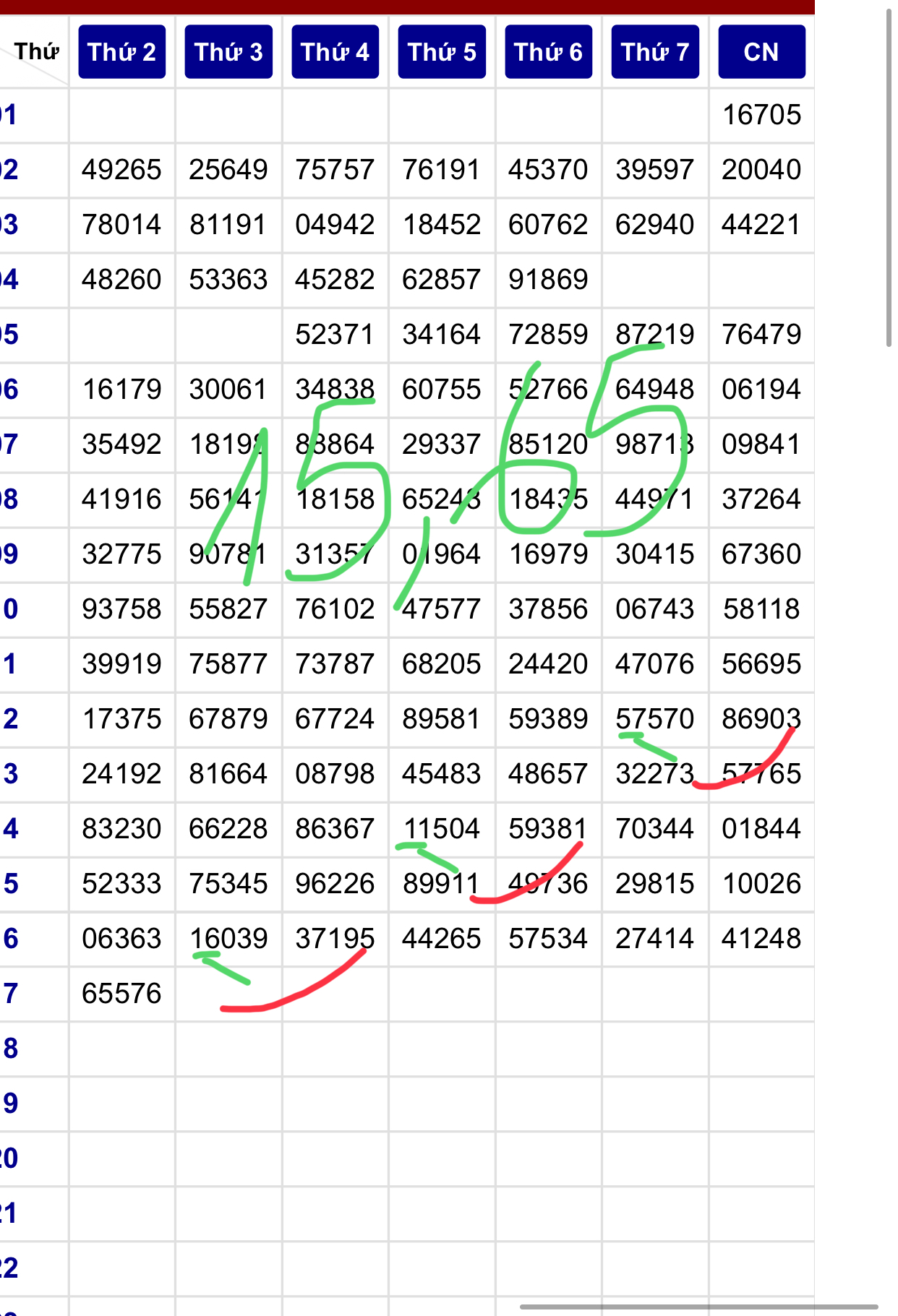Select the value 67360
Image resolution: width=898 pixels, height=1316 pixels.
761,554
